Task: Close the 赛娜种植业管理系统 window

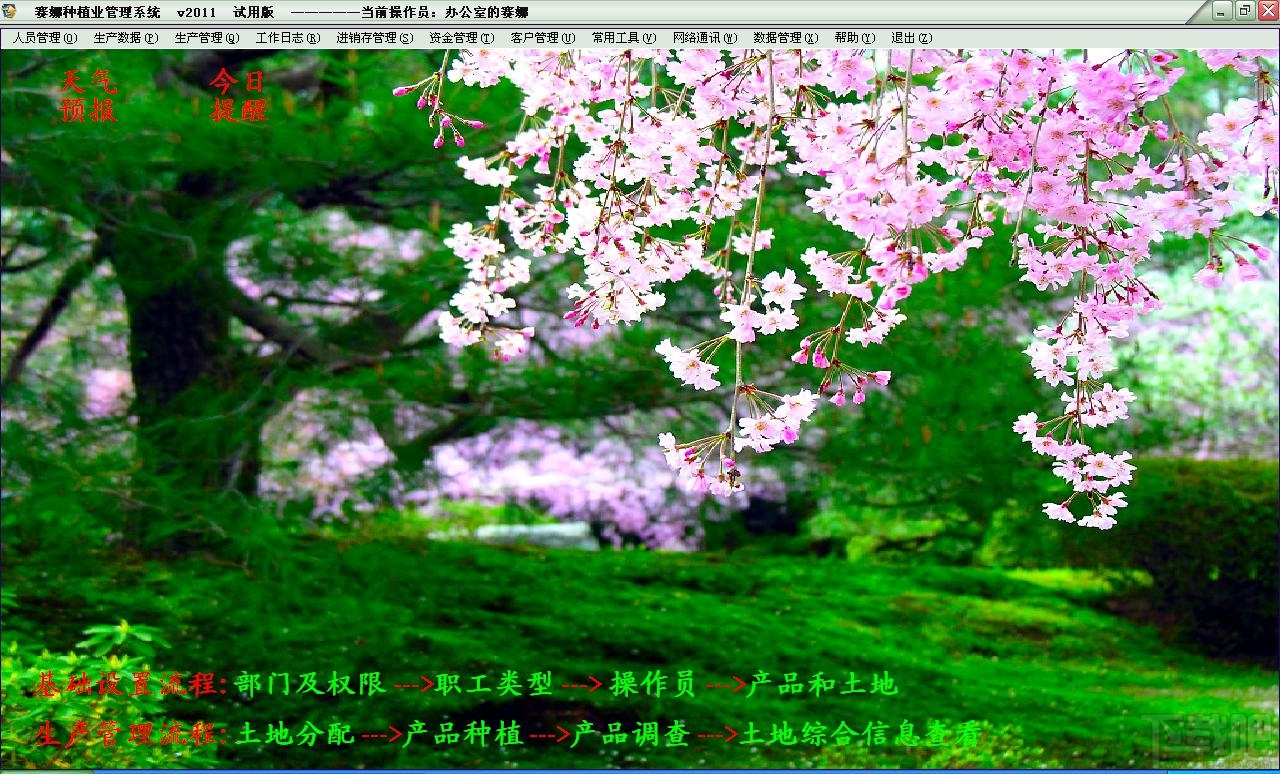Action: click(1267, 11)
